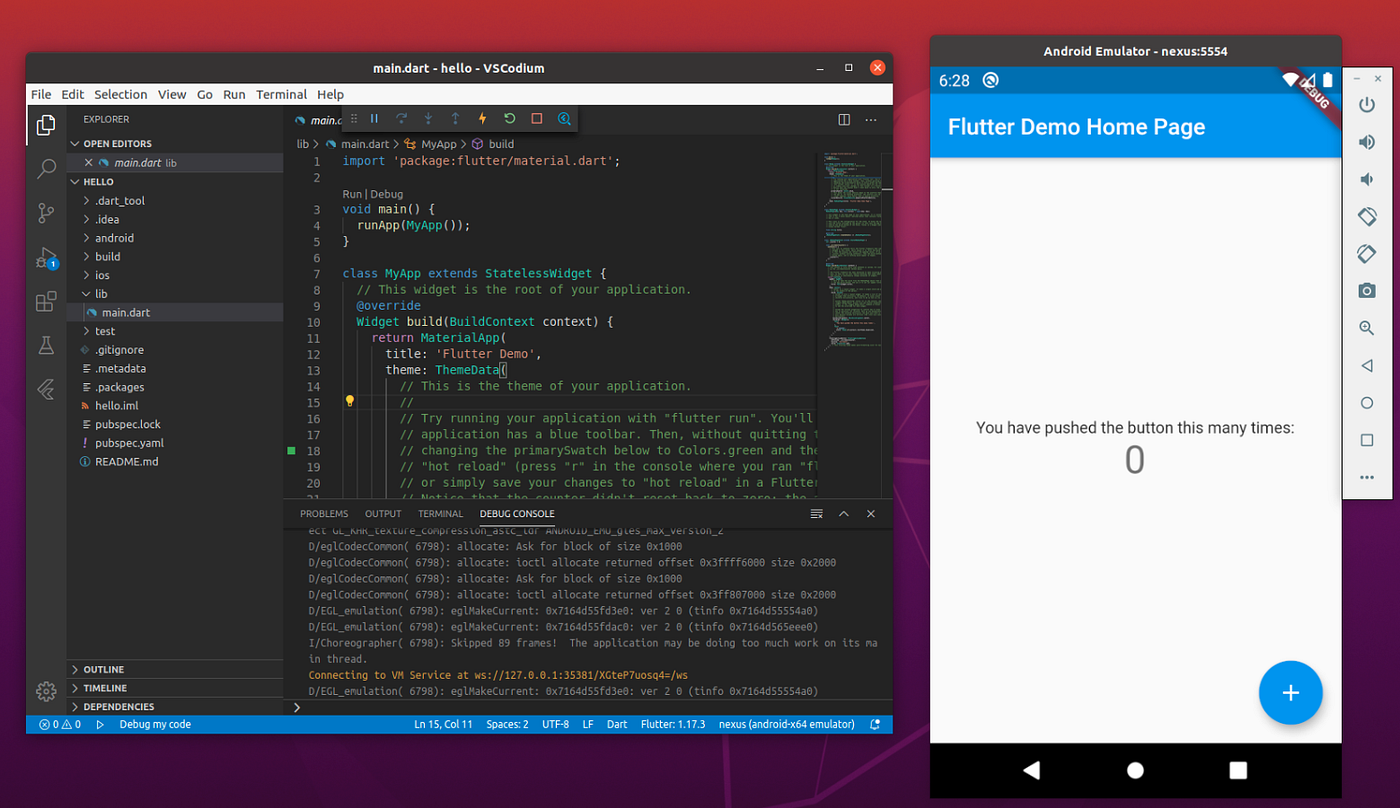
Task: Take a screenshot with the emulator camera icon
Action: coord(1367,291)
